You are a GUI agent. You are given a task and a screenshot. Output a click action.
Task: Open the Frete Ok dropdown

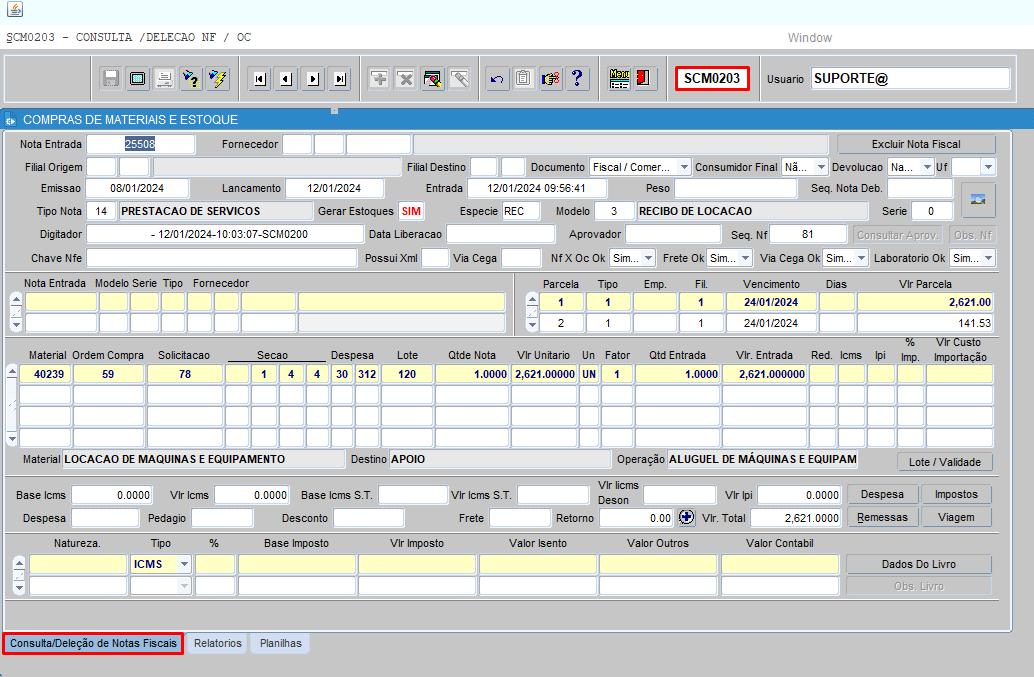click(x=745, y=258)
